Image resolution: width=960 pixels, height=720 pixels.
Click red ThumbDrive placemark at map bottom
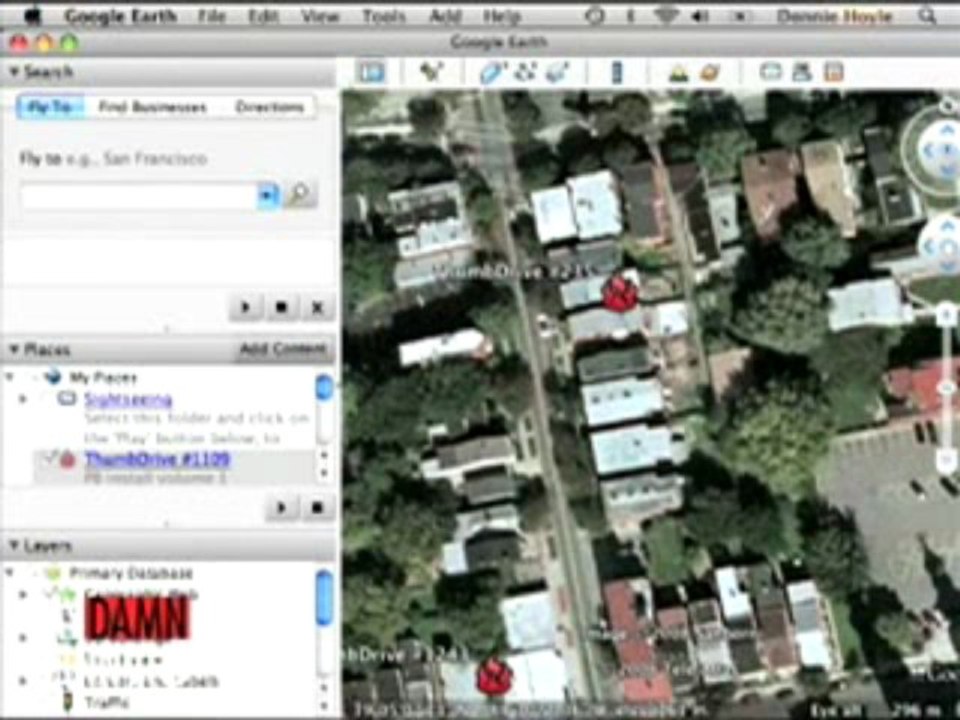tap(495, 676)
